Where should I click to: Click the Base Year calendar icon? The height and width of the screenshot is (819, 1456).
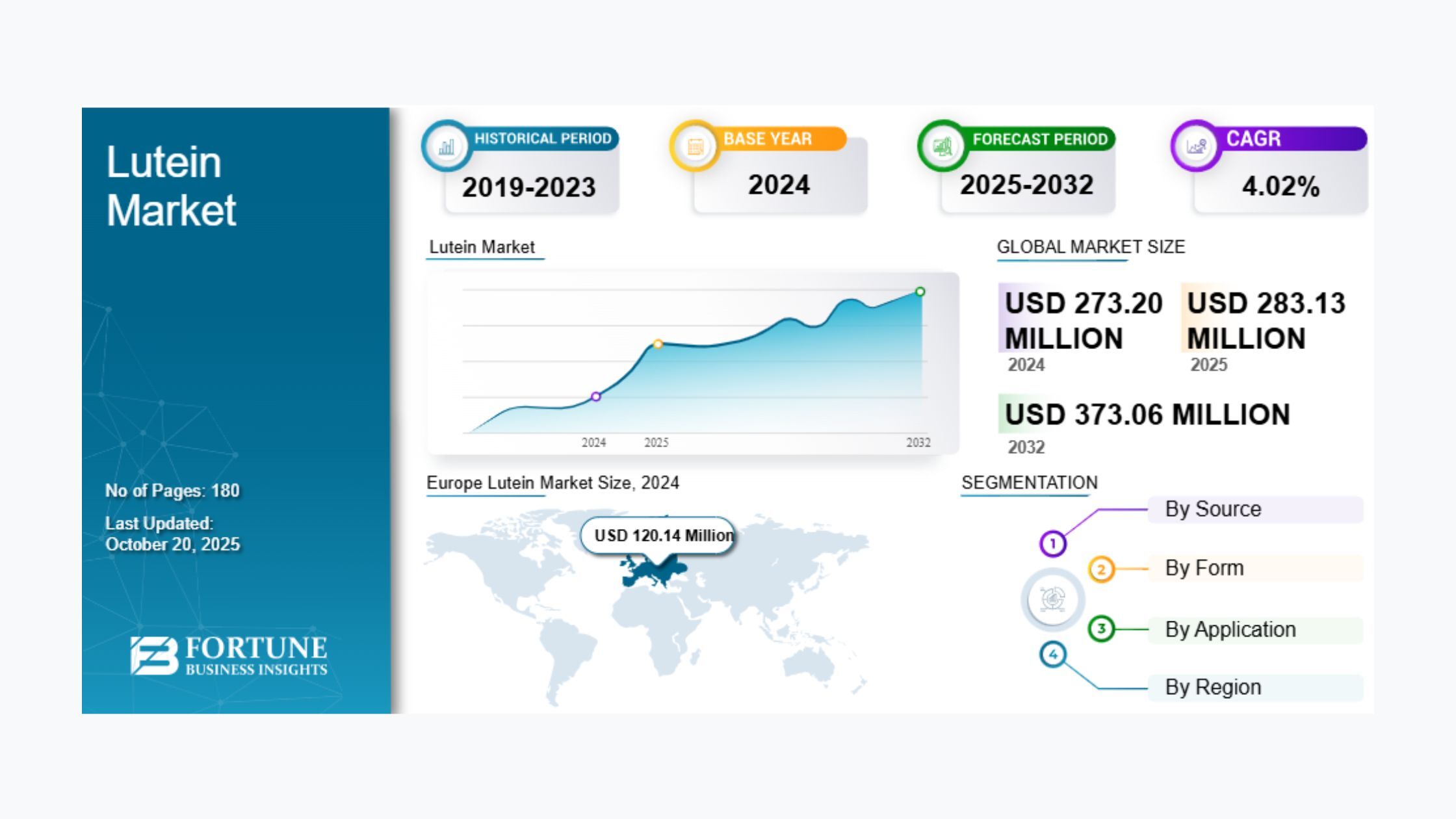(x=695, y=147)
